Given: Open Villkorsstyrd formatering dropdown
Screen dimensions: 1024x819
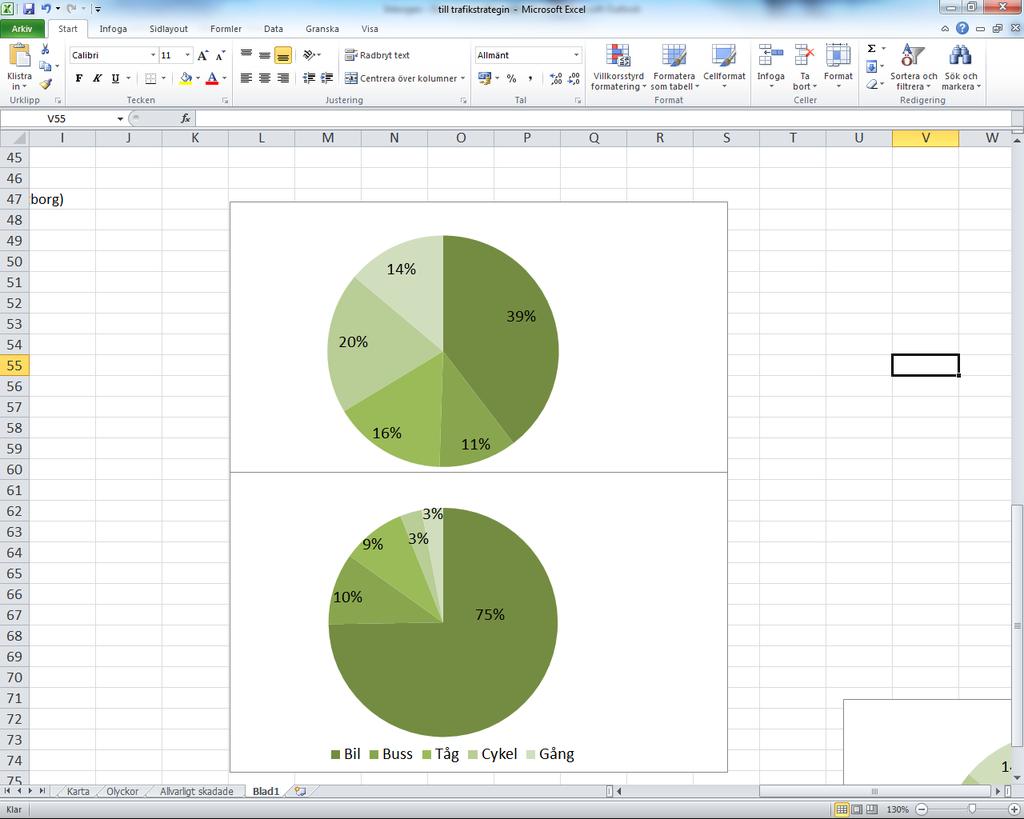Looking at the screenshot, I should [x=618, y=67].
